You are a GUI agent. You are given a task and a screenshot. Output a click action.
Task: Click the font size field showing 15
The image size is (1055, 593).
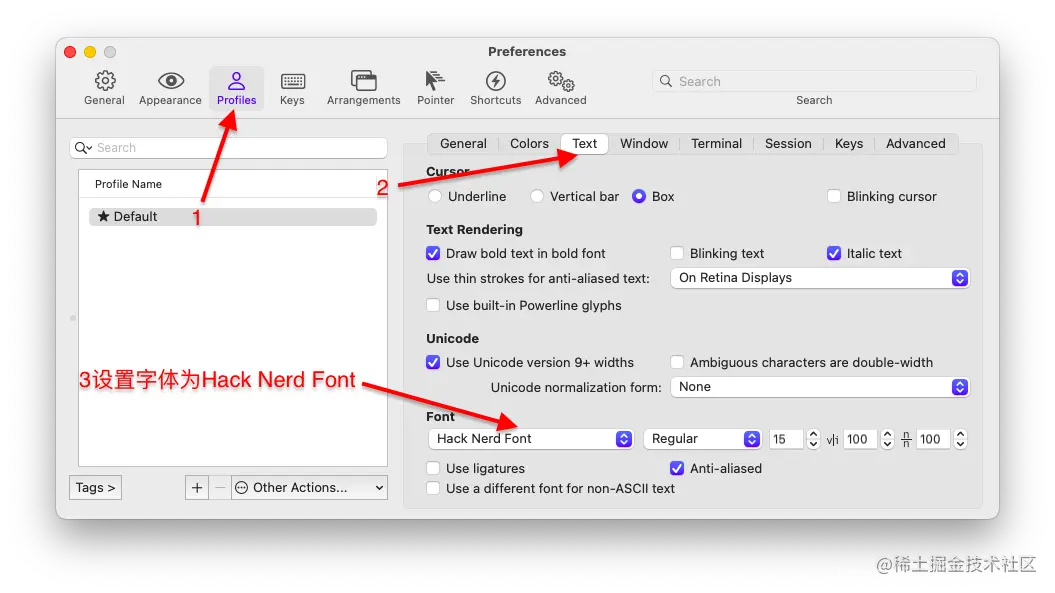pyautogui.click(x=787, y=440)
